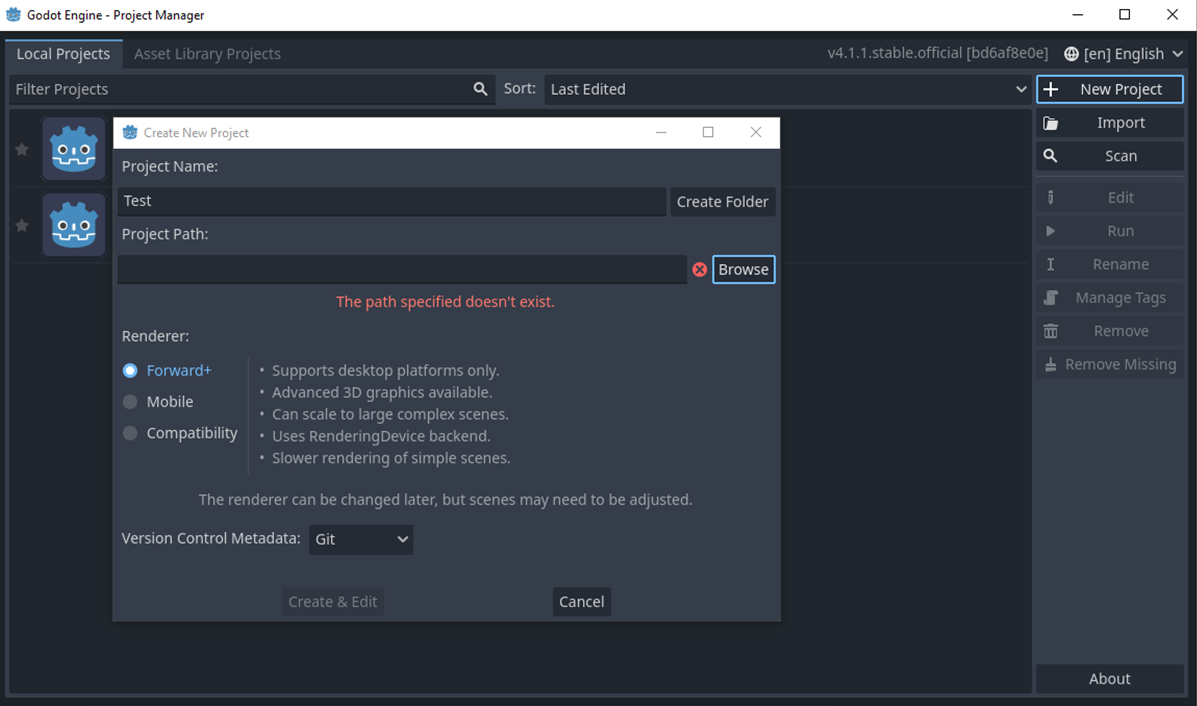The height and width of the screenshot is (706, 1197).
Task: Click the plus icon on New Project
Action: coord(1050,89)
